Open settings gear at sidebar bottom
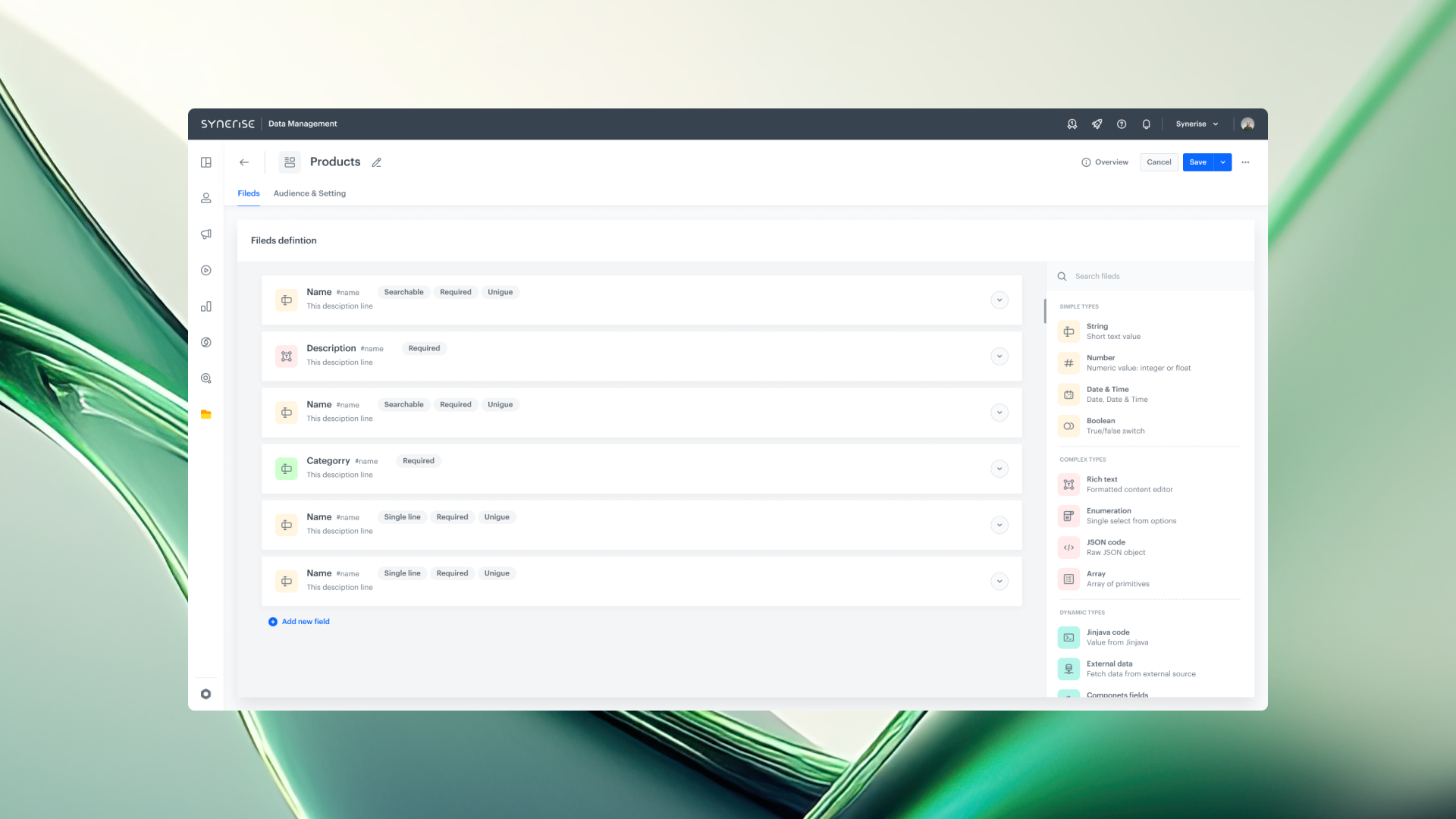Screen dimensions: 1456x819 206,694
